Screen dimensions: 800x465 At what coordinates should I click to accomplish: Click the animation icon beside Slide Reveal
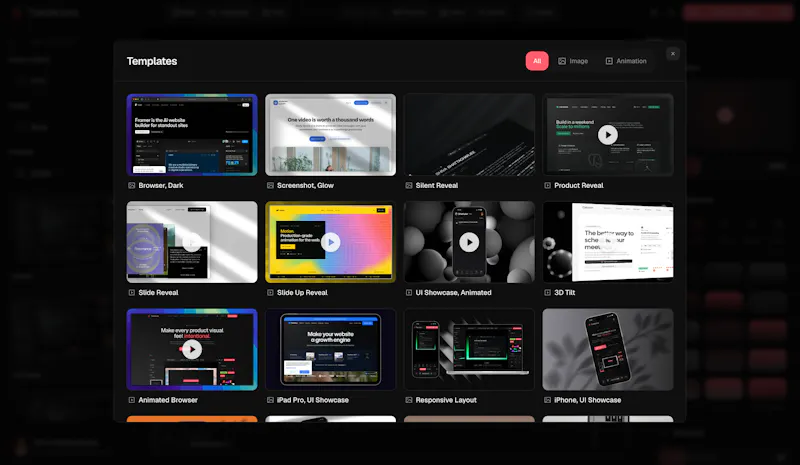coord(132,292)
